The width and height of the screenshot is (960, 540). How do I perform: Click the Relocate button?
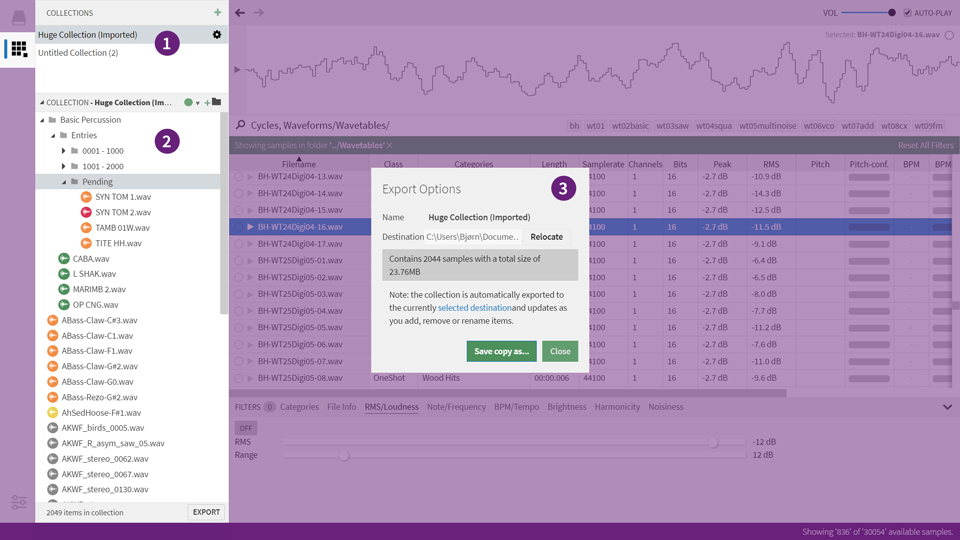click(547, 237)
